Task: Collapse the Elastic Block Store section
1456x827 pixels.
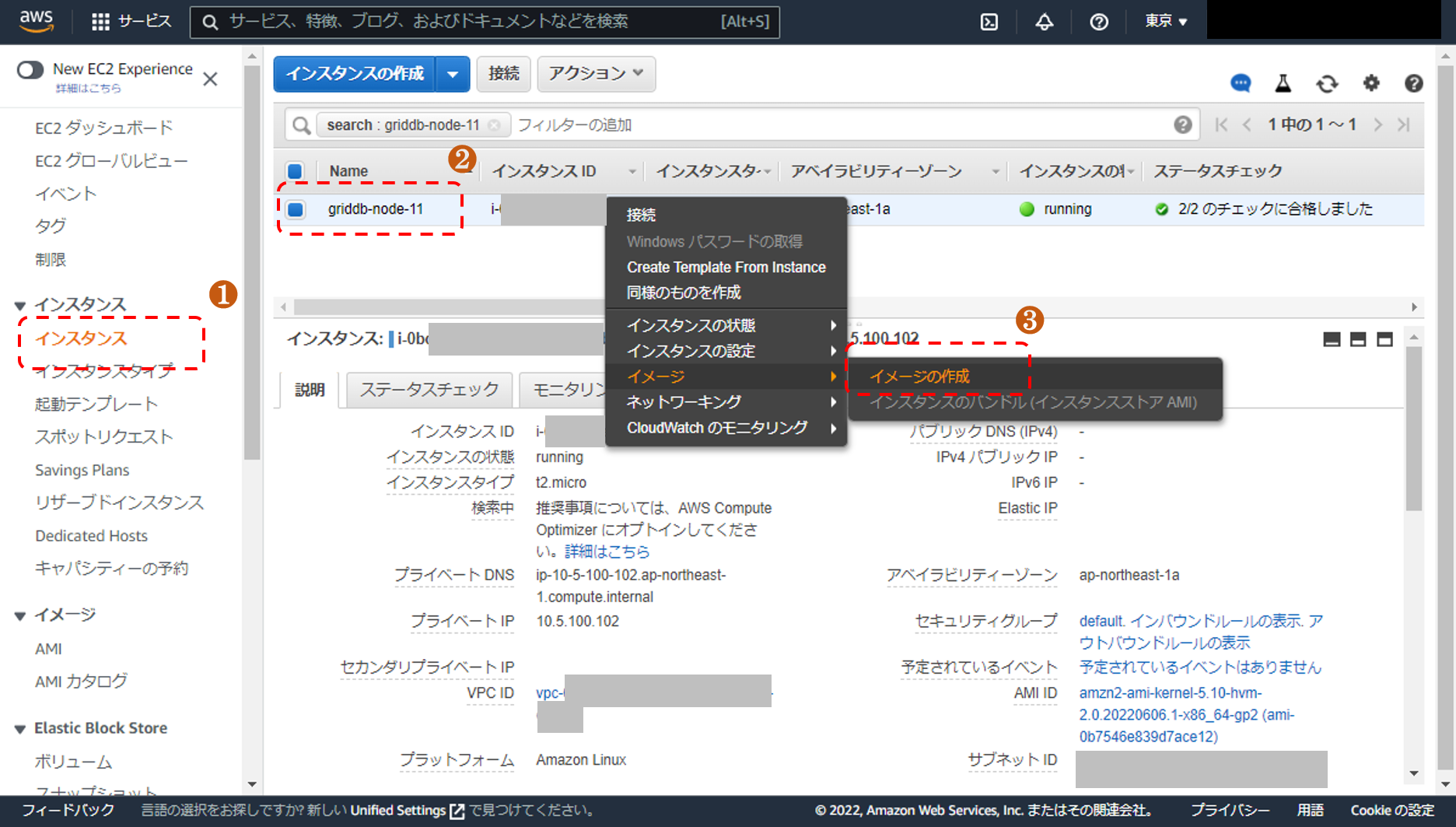Action: click(20, 729)
